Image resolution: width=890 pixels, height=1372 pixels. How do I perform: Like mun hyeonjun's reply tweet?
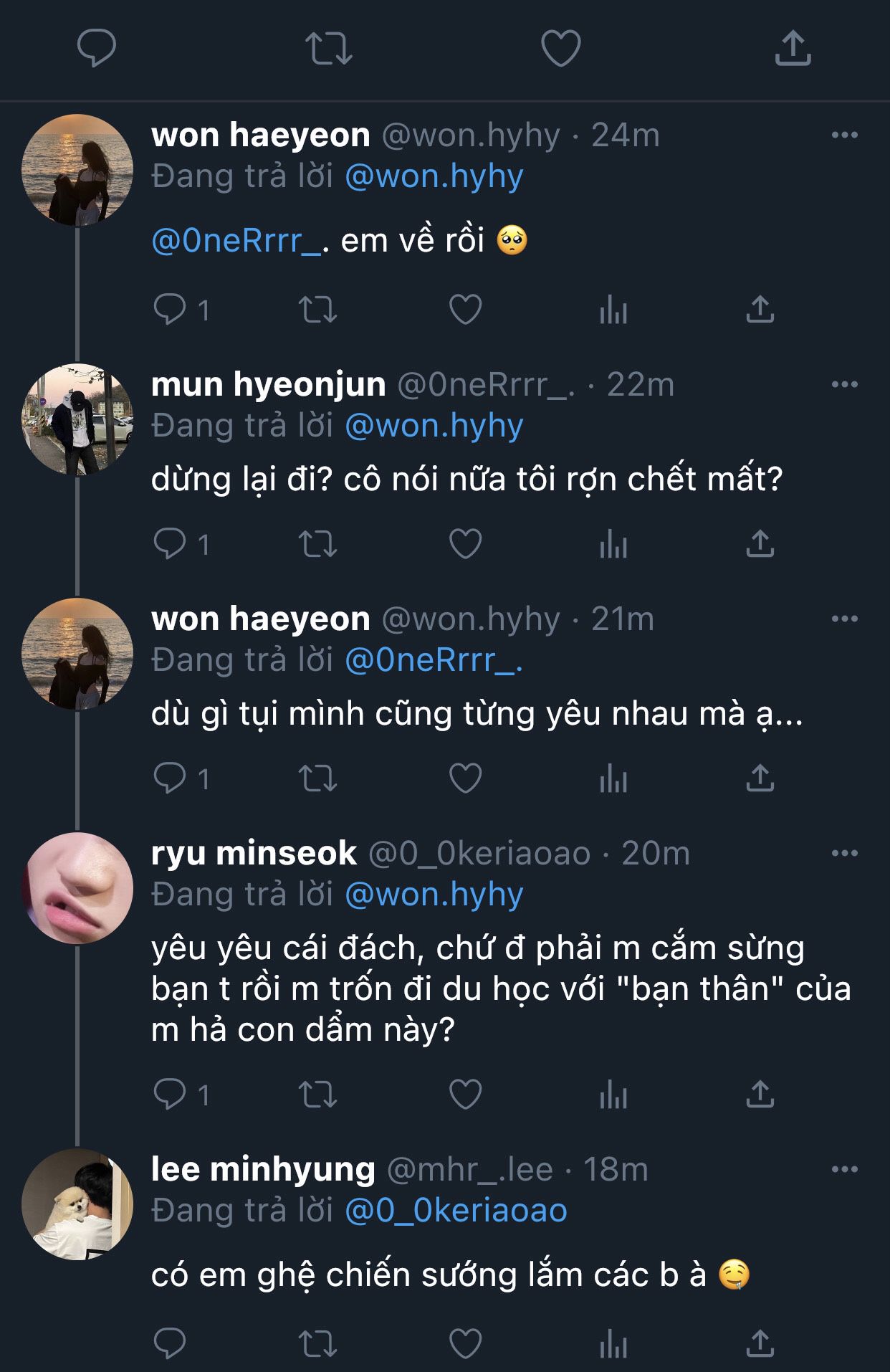coord(465,544)
